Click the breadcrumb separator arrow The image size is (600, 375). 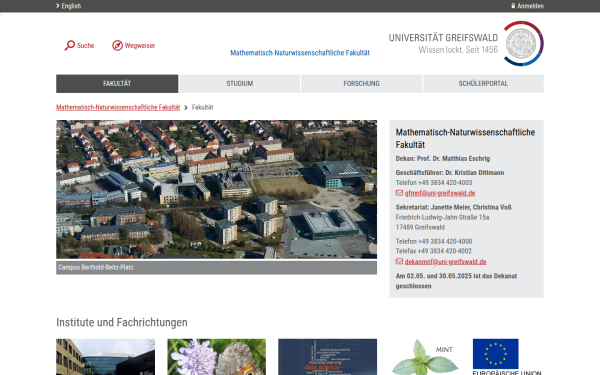pos(186,108)
